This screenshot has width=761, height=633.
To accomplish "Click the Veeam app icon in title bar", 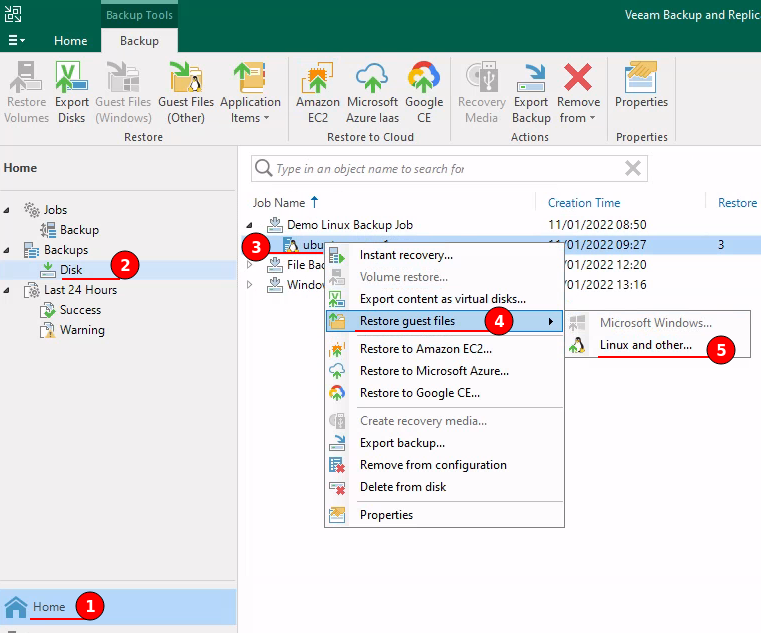I will [13, 14].
